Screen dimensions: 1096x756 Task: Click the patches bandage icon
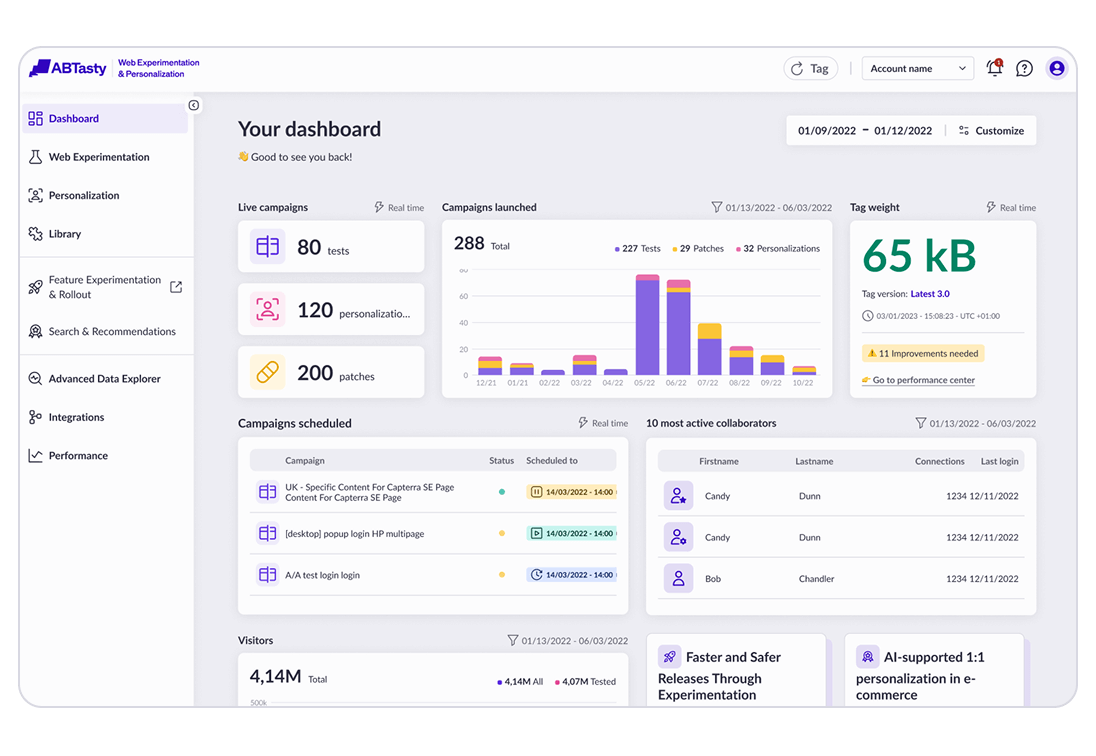click(x=268, y=372)
